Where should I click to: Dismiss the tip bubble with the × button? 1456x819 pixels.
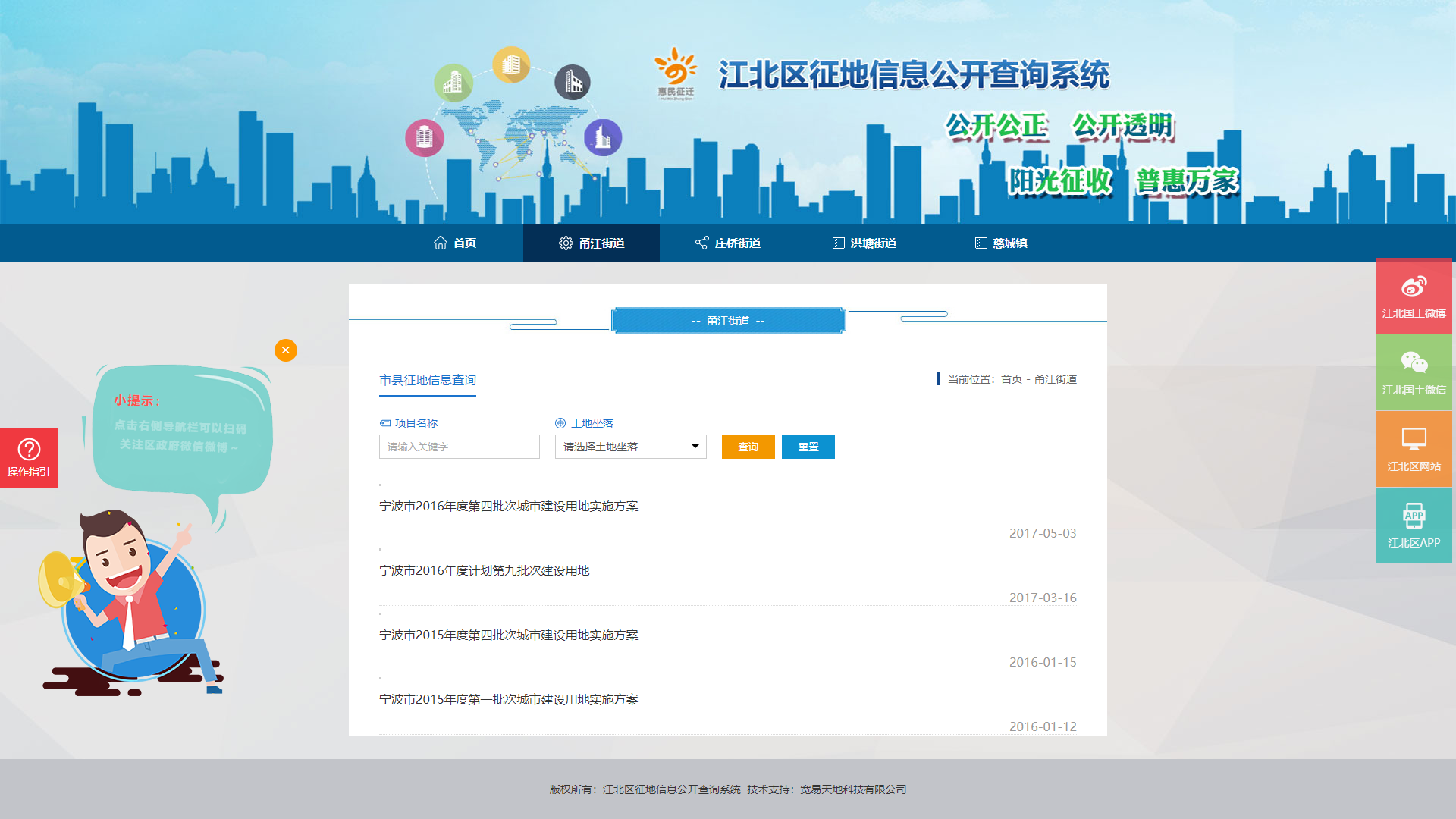(x=285, y=350)
